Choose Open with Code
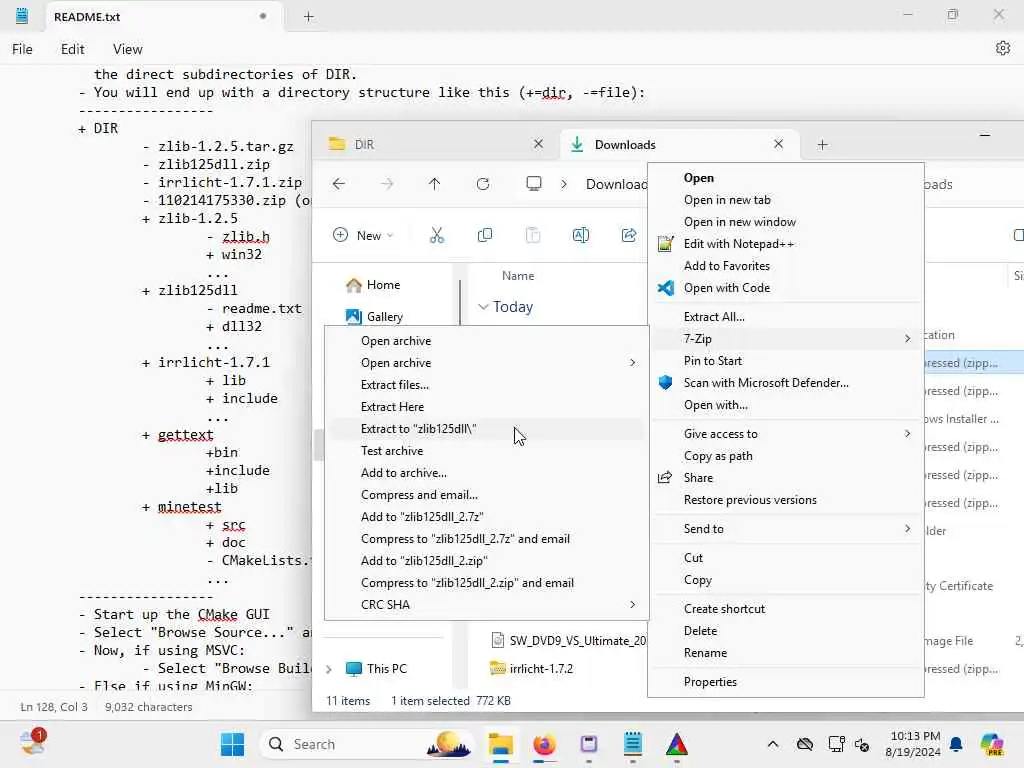The height and width of the screenshot is (768, 1024). pyautogui.click(x=786, y=288)
